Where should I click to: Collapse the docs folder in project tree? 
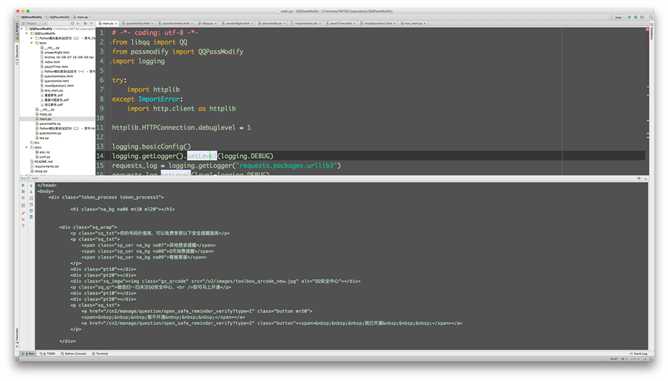coord(27,147)
